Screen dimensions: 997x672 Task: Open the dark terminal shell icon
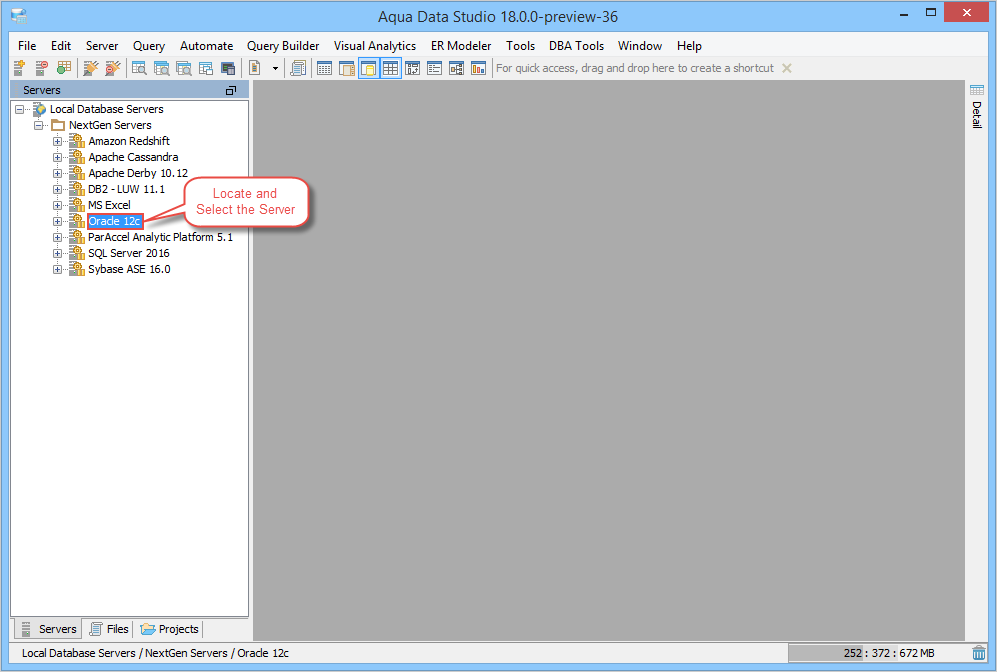coord(228,68)
